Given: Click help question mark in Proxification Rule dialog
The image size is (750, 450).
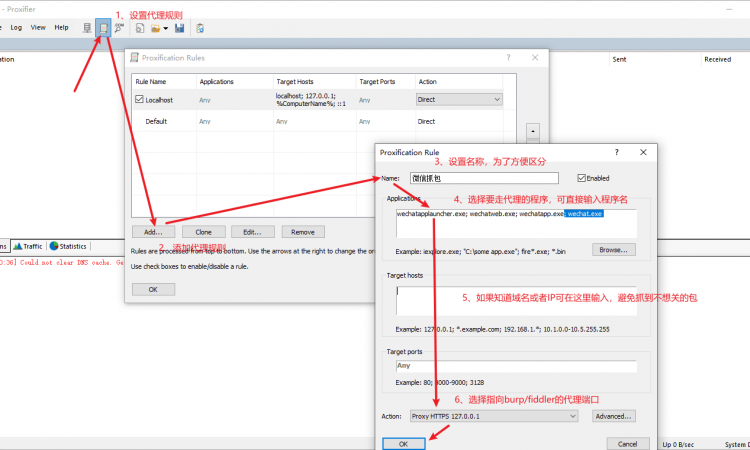Looking at the screenshot, I should pos(617,152).
